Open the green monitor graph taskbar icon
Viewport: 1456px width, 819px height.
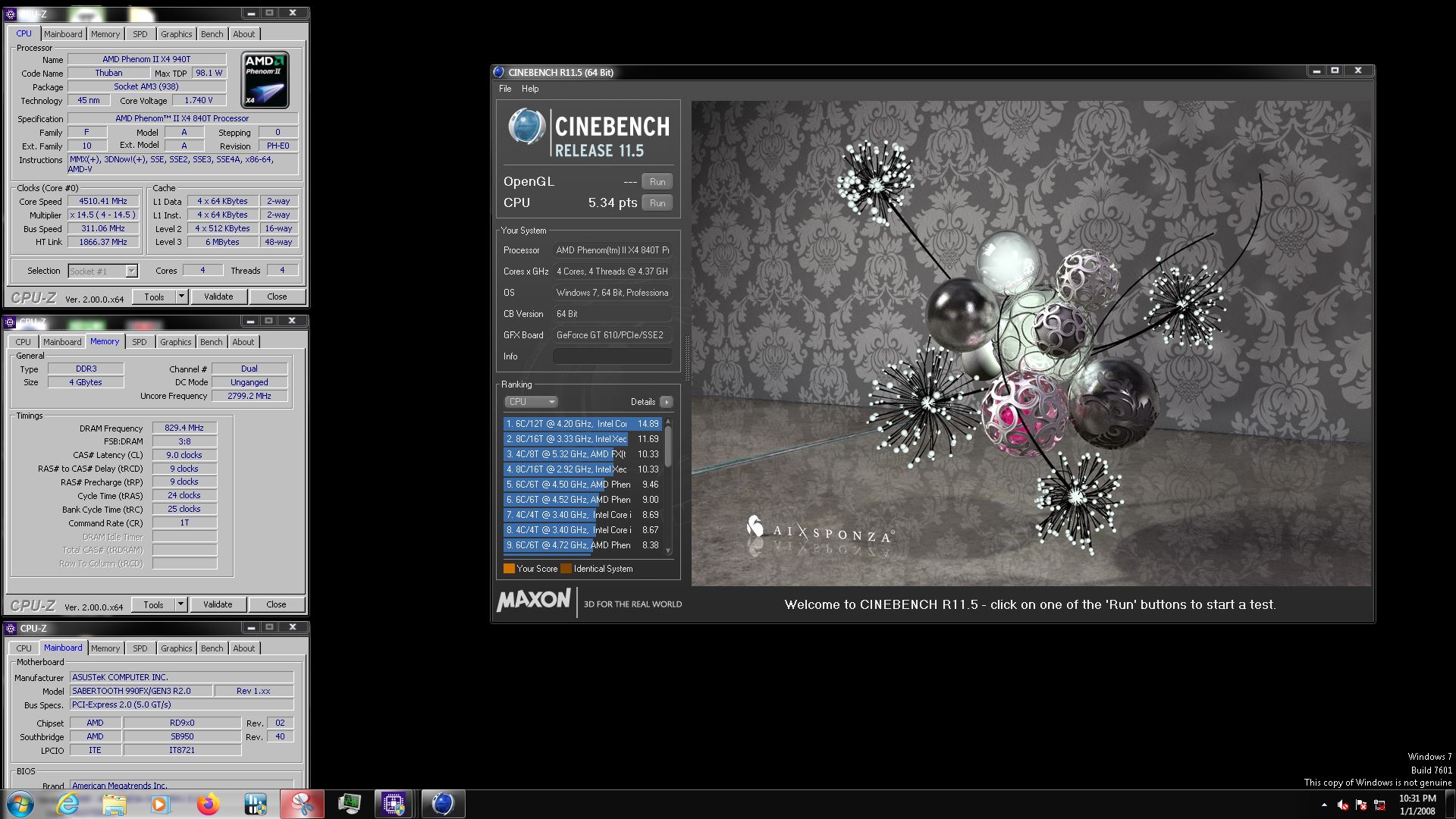click(x=350, y=804)
